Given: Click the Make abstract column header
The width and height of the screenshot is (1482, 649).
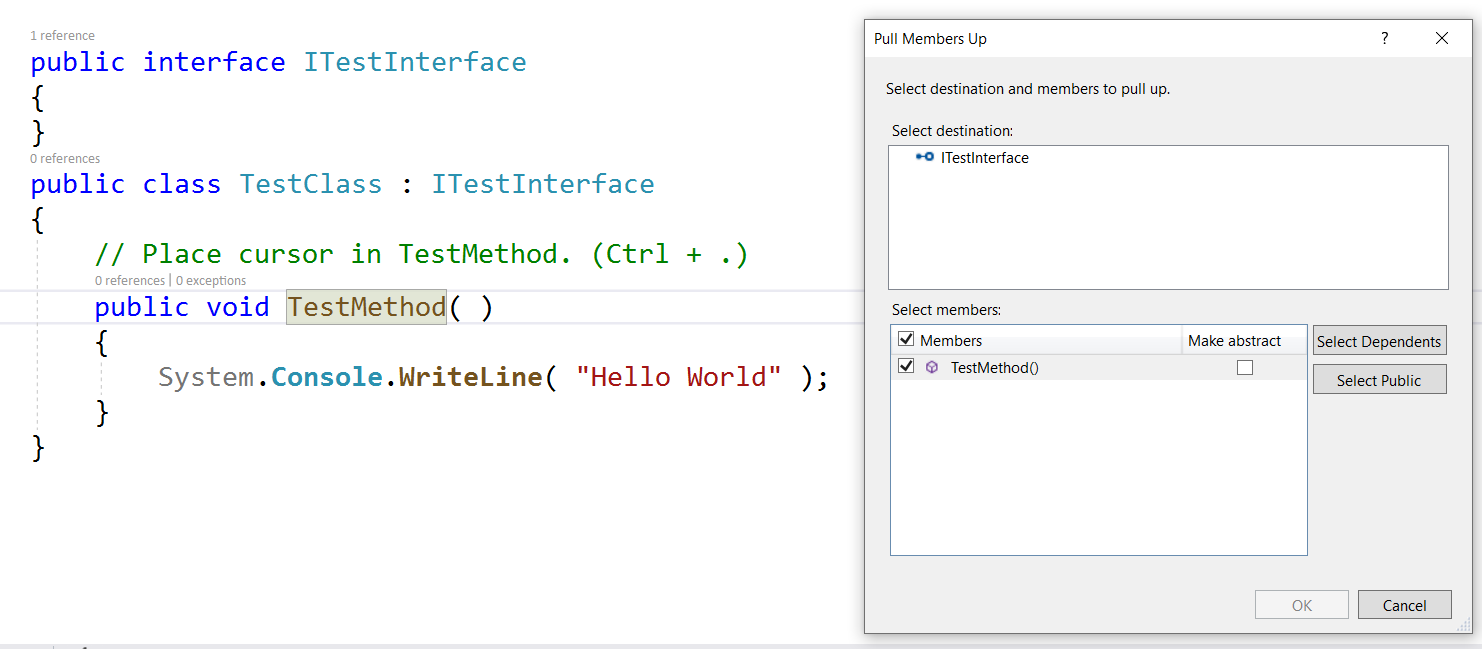Looking at the screenshot, I should 1234,340.
